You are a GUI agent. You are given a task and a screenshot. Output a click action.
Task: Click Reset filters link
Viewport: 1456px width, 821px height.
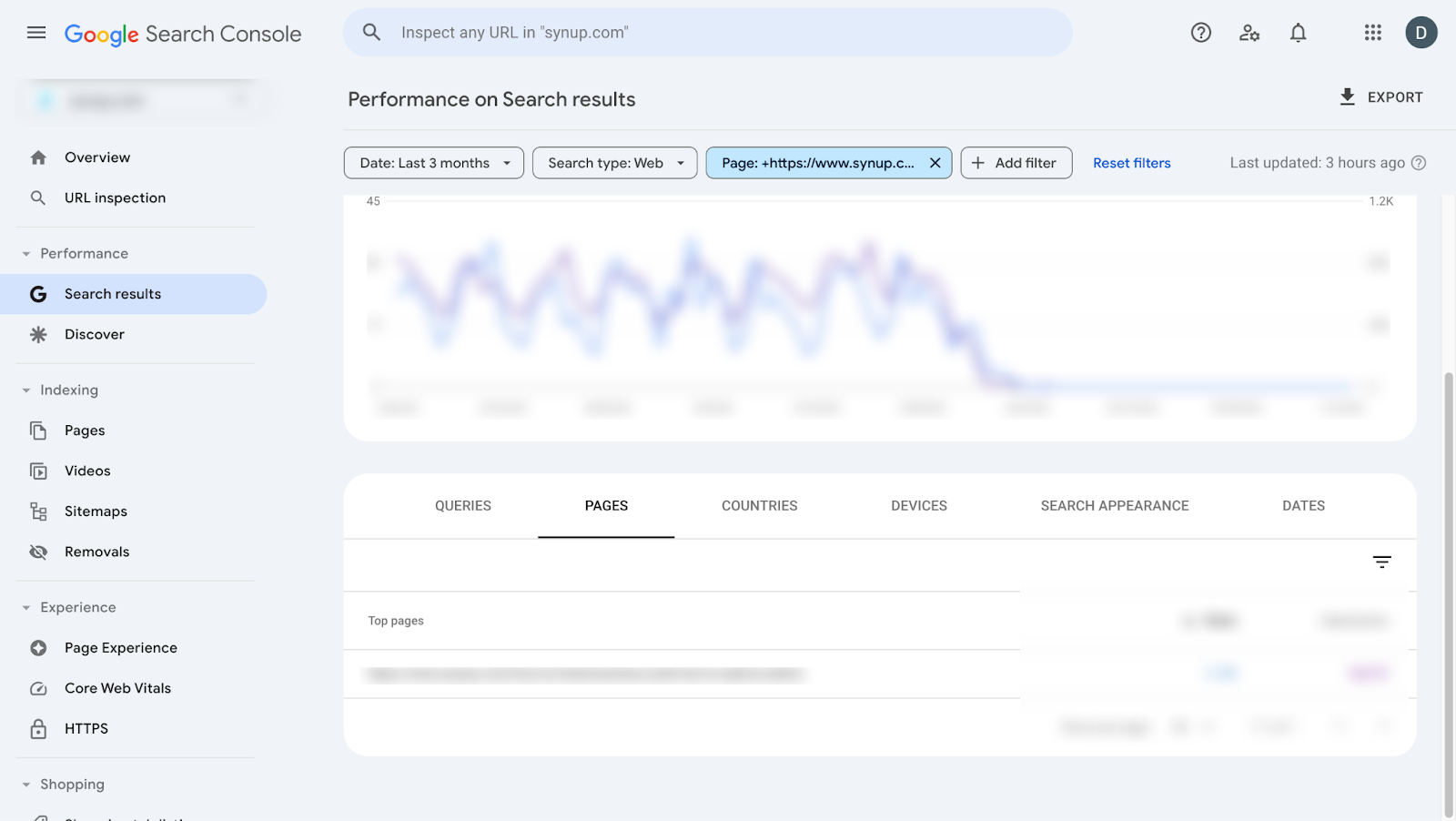pyautogui.click(x=1132, y=163)
